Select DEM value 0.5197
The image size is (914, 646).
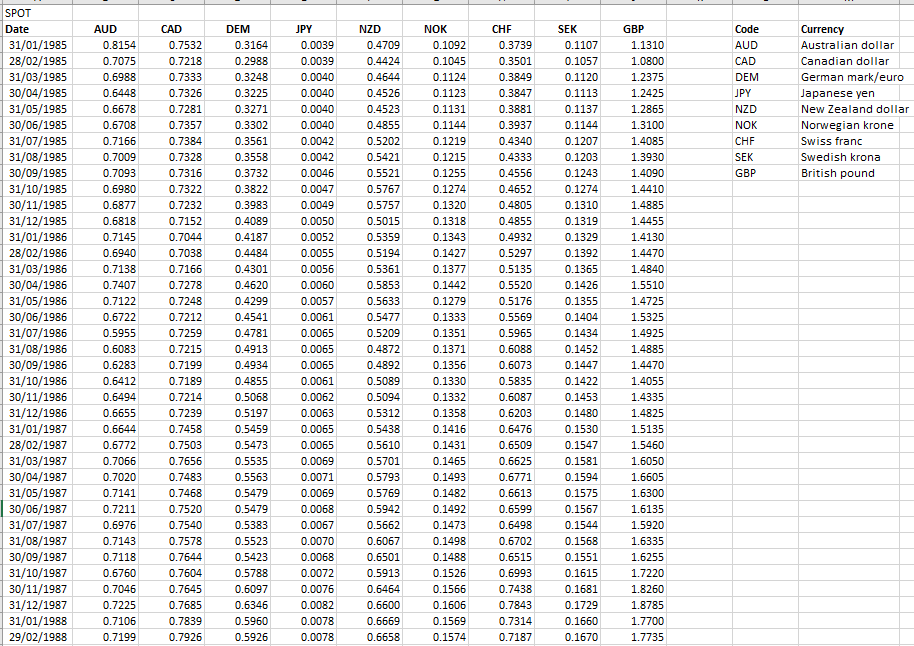tap(237, 413)
